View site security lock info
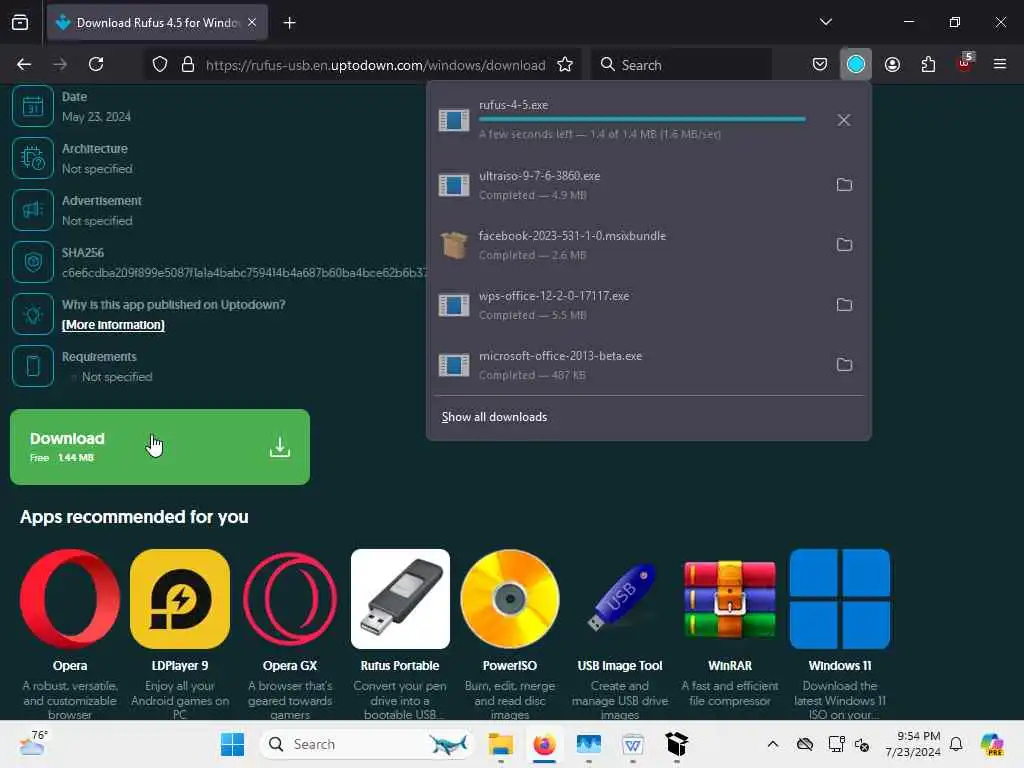Screen dimensions: 1024x768 tap(188, 64)
